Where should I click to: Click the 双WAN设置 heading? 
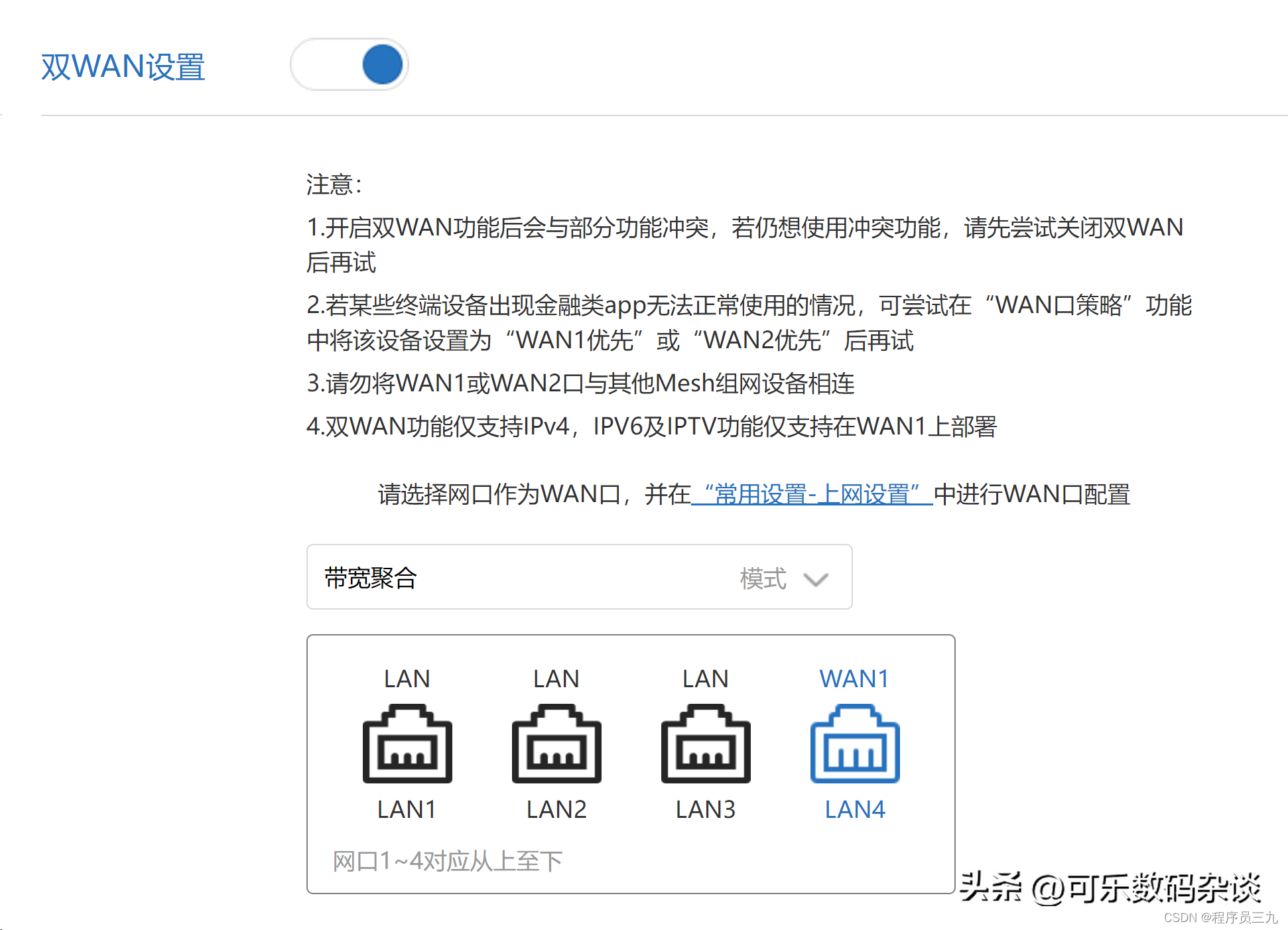point(123,67)
